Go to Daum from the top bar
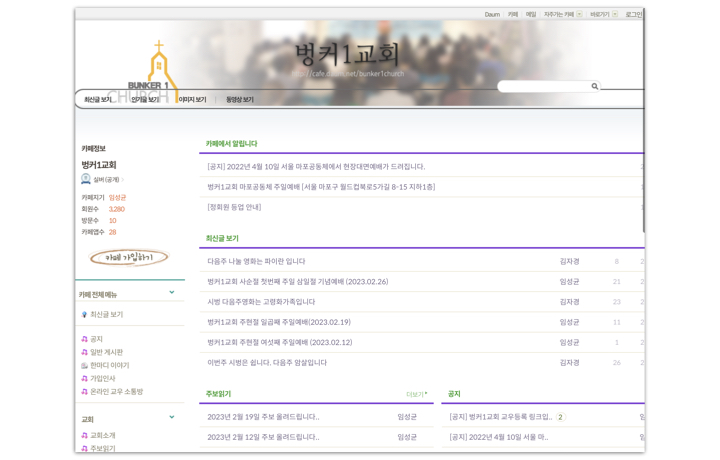 point(492,14)
